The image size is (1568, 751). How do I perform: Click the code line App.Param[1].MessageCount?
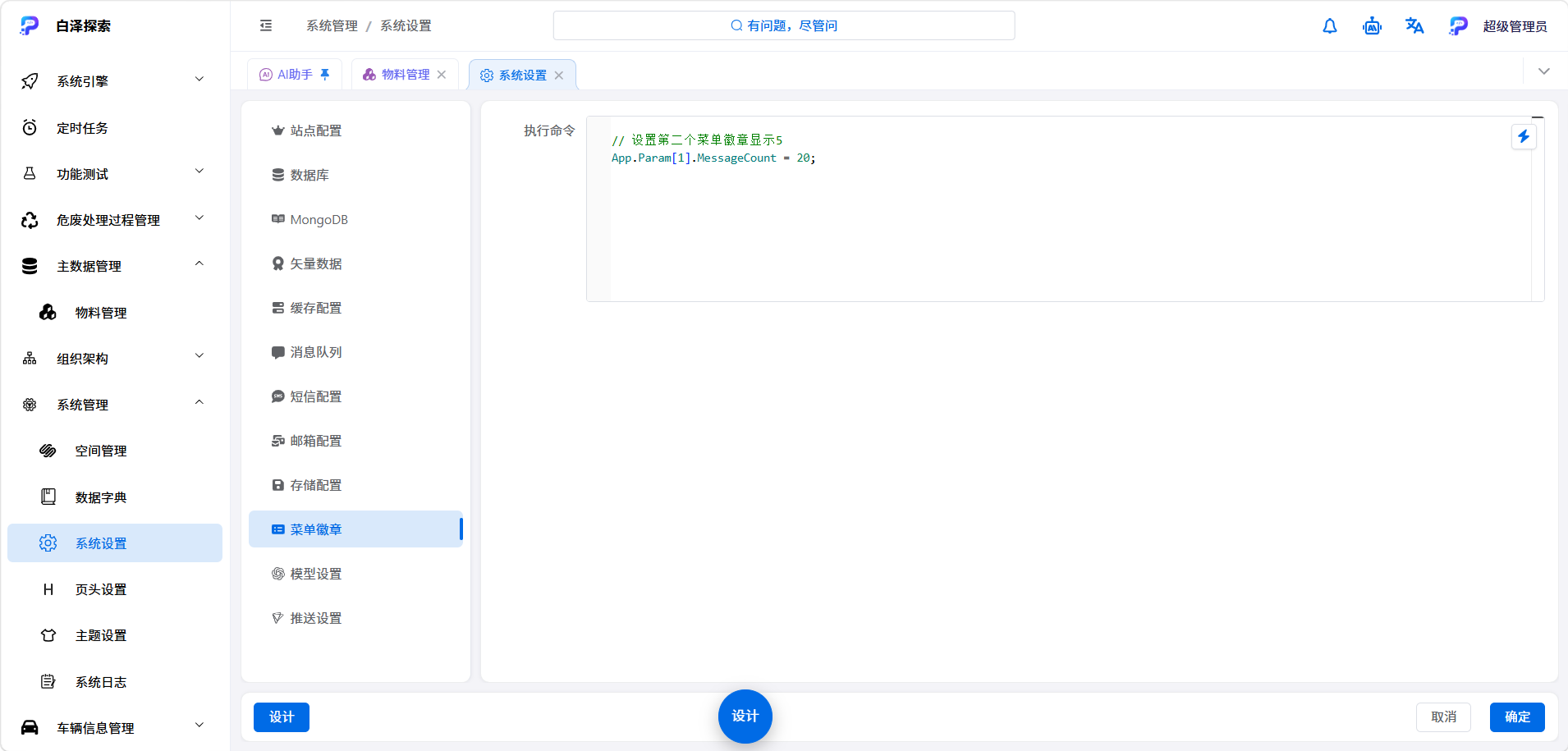click(713, 158)
